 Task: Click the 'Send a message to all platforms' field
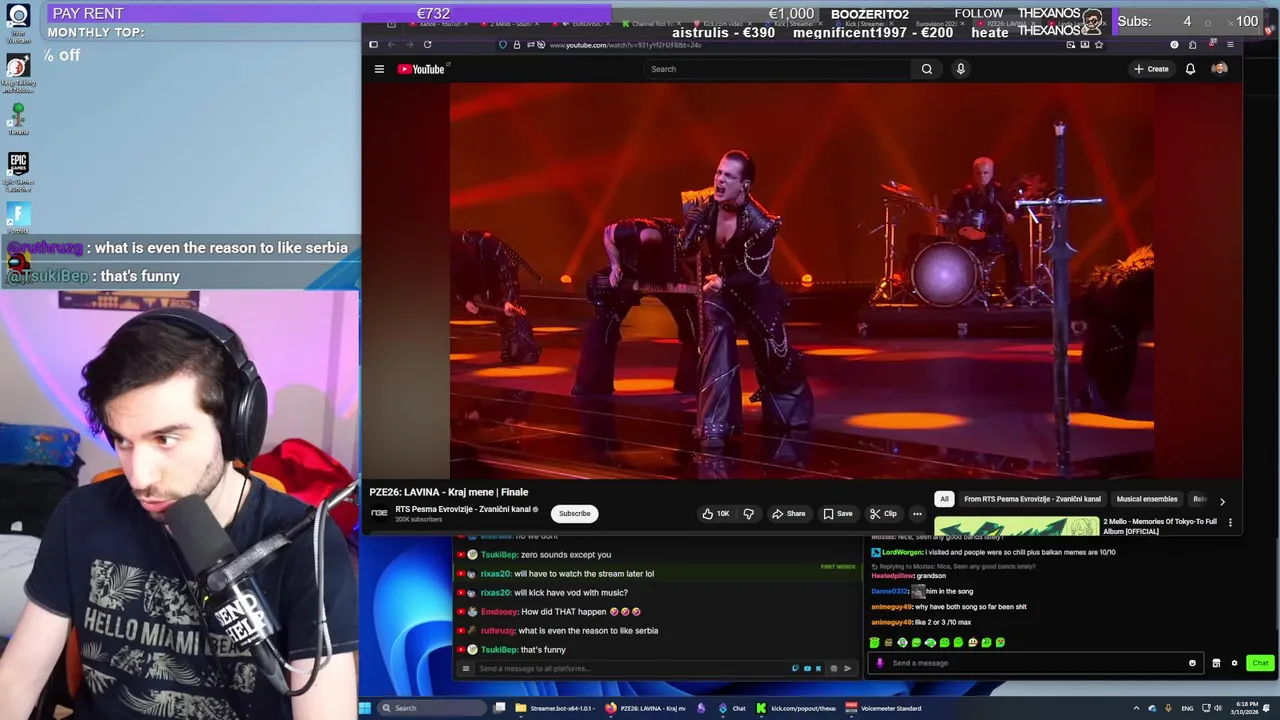tap(630, 668)
